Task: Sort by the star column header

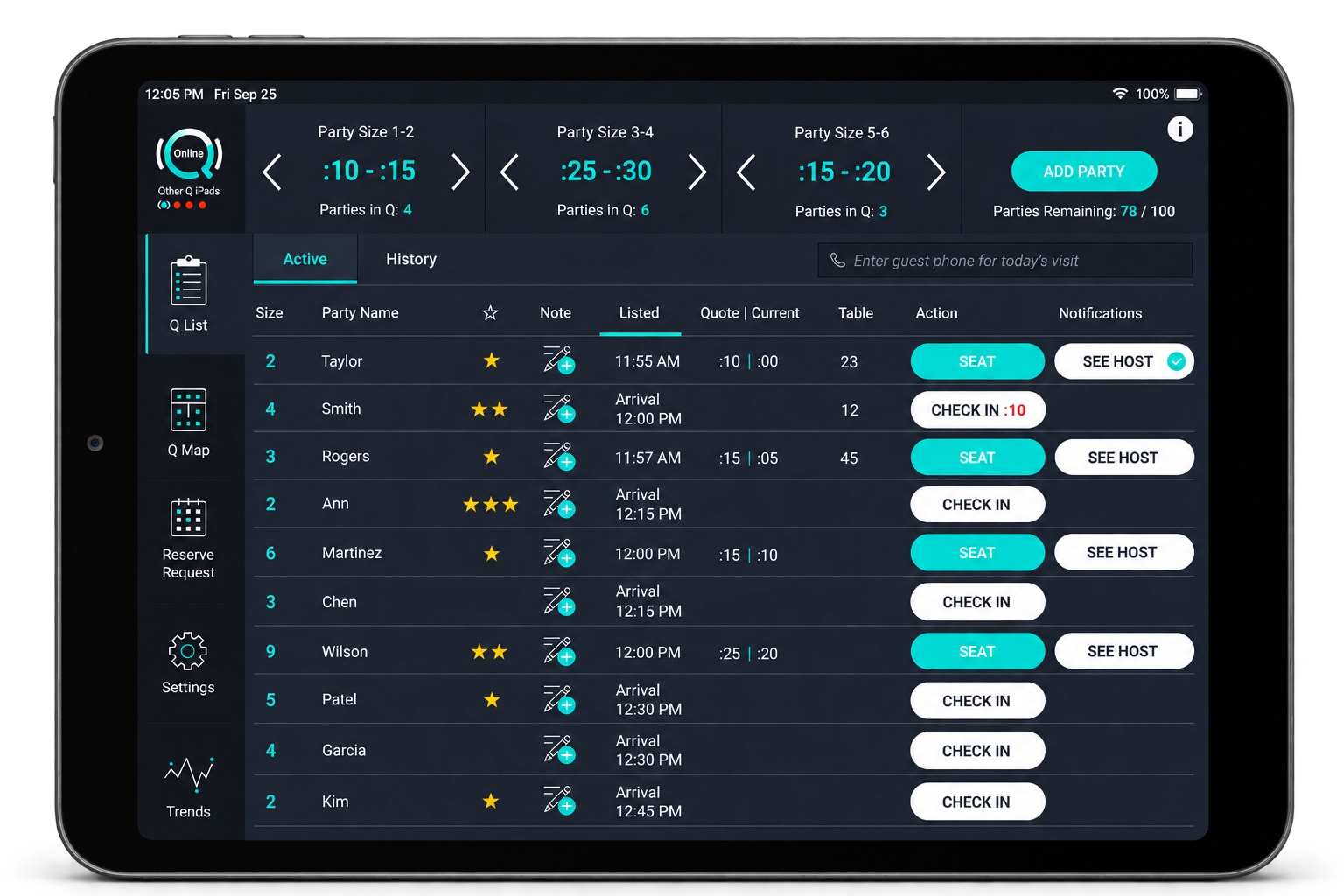Action: coord(490,312)
